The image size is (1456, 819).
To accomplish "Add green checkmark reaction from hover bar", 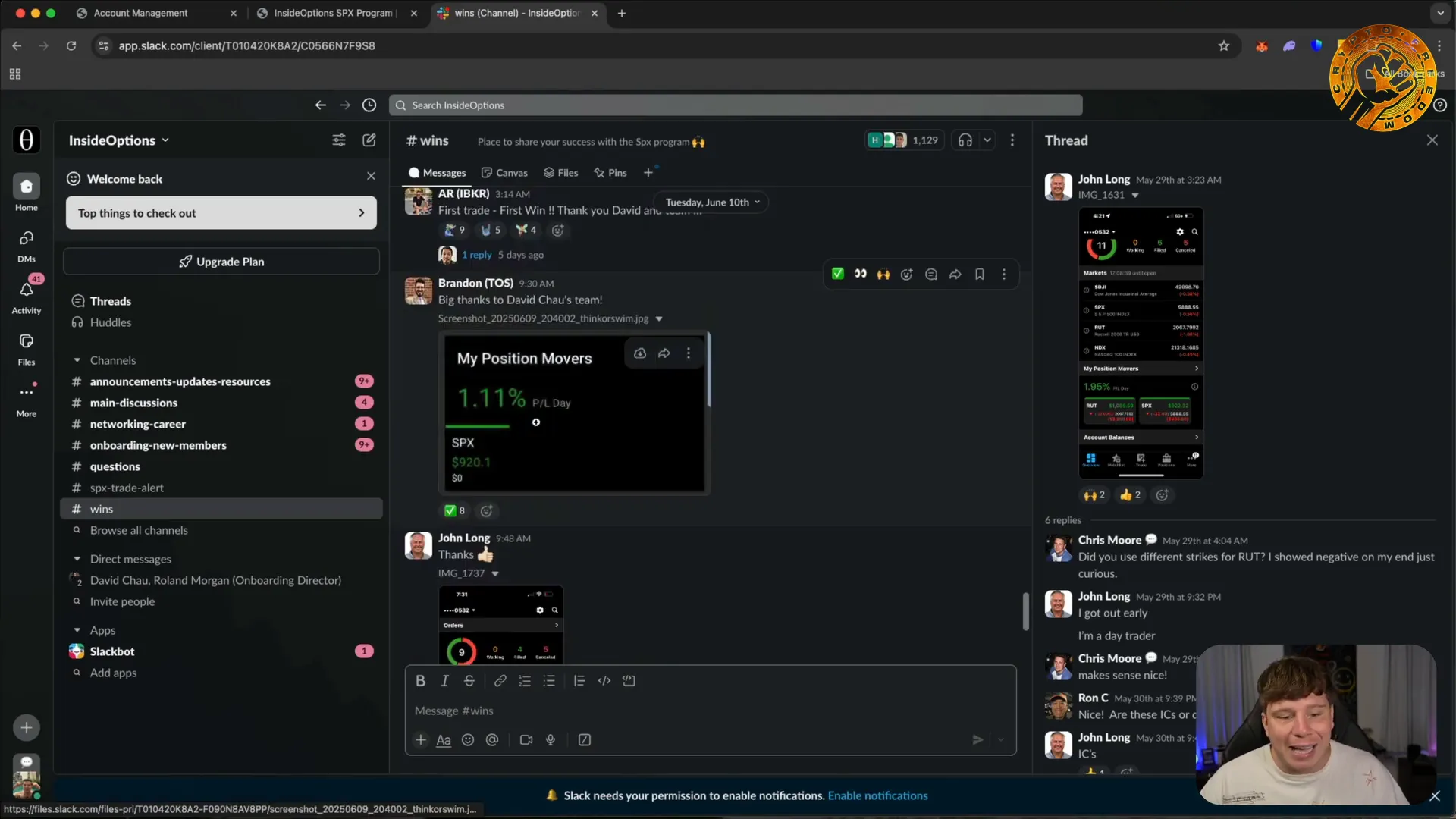I will click(838, 275).
